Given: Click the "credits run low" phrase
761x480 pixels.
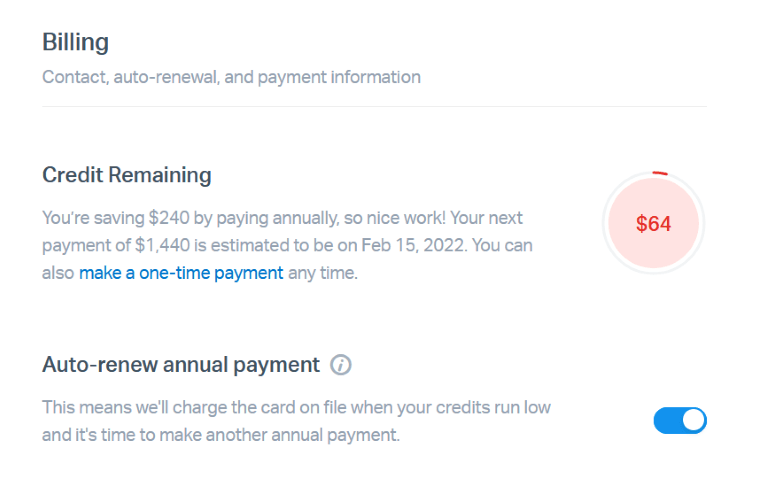Looking at the screenshot, I should click(x=495, y=408).
